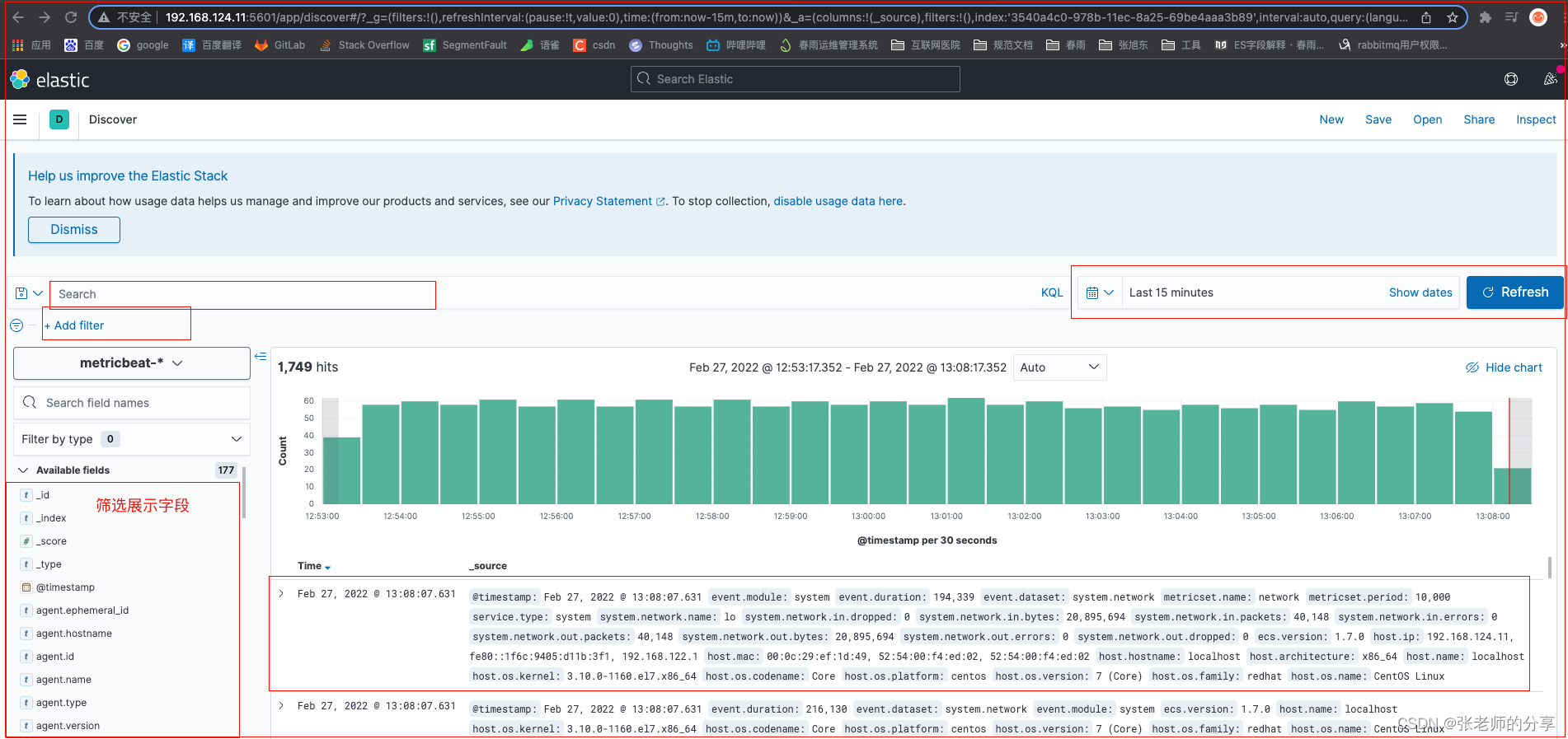Open the browser extensions puzzle icon

[1485, 17]
